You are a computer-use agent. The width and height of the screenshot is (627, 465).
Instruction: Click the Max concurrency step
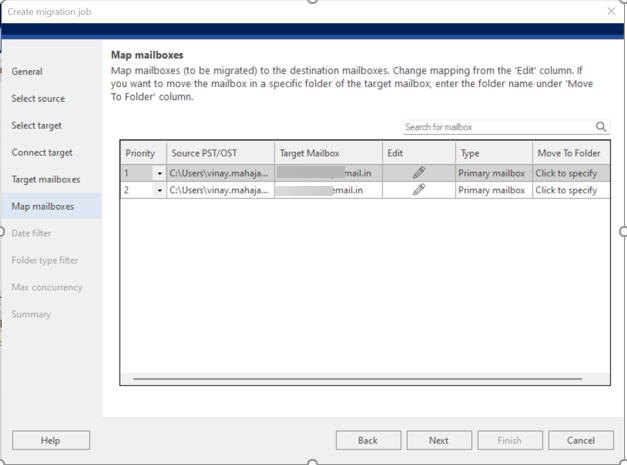(47, 287)
